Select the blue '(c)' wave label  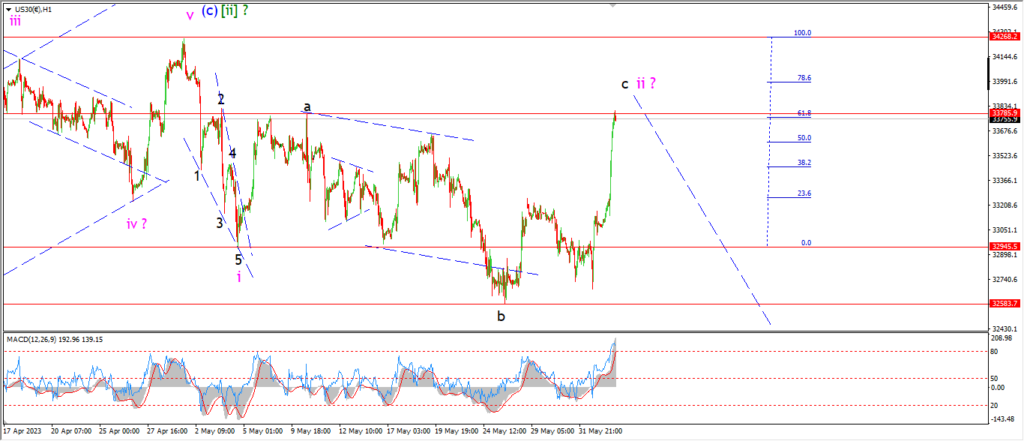[210, 11]
